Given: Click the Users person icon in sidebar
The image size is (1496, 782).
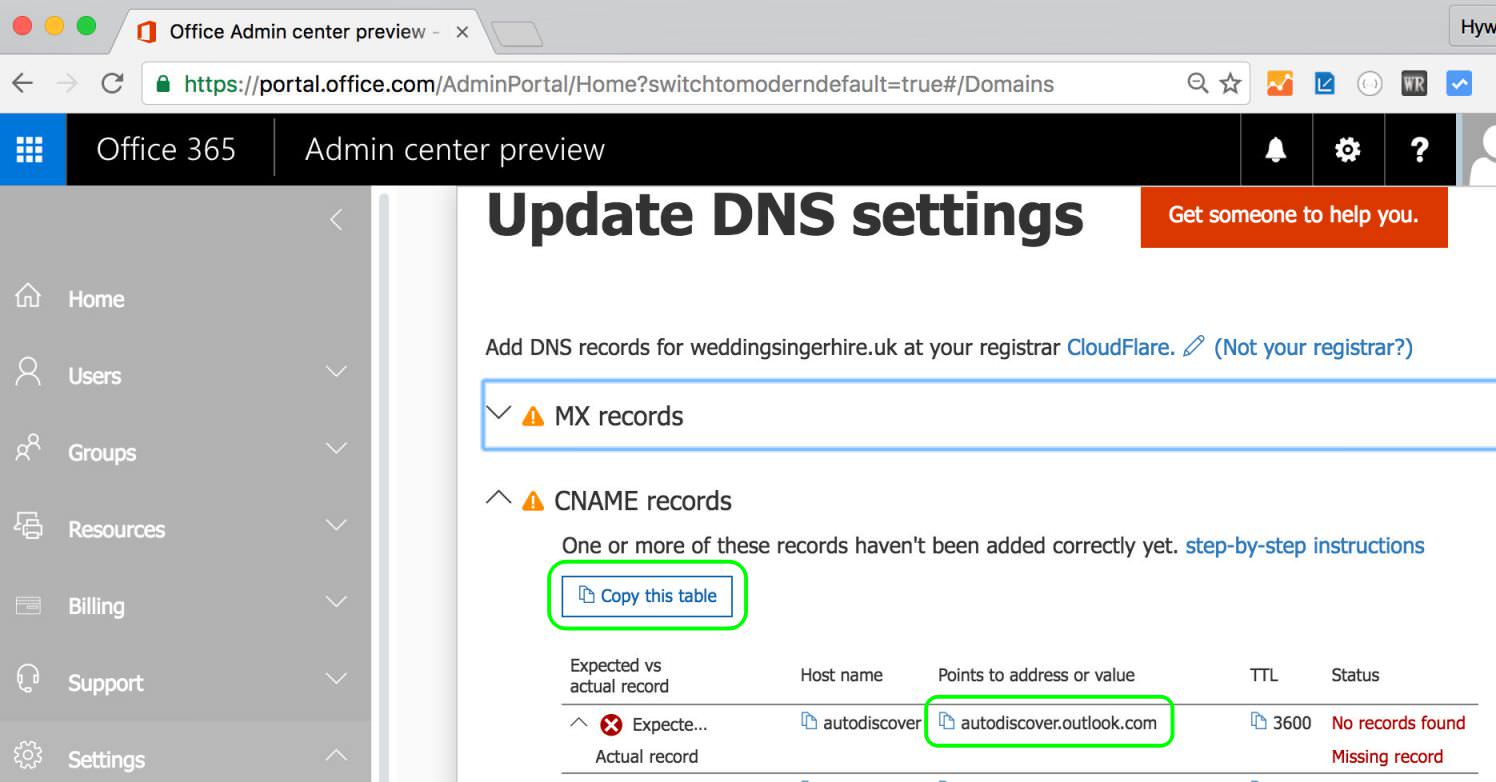Looking at the screenshot, I should (x=29, y=373).
